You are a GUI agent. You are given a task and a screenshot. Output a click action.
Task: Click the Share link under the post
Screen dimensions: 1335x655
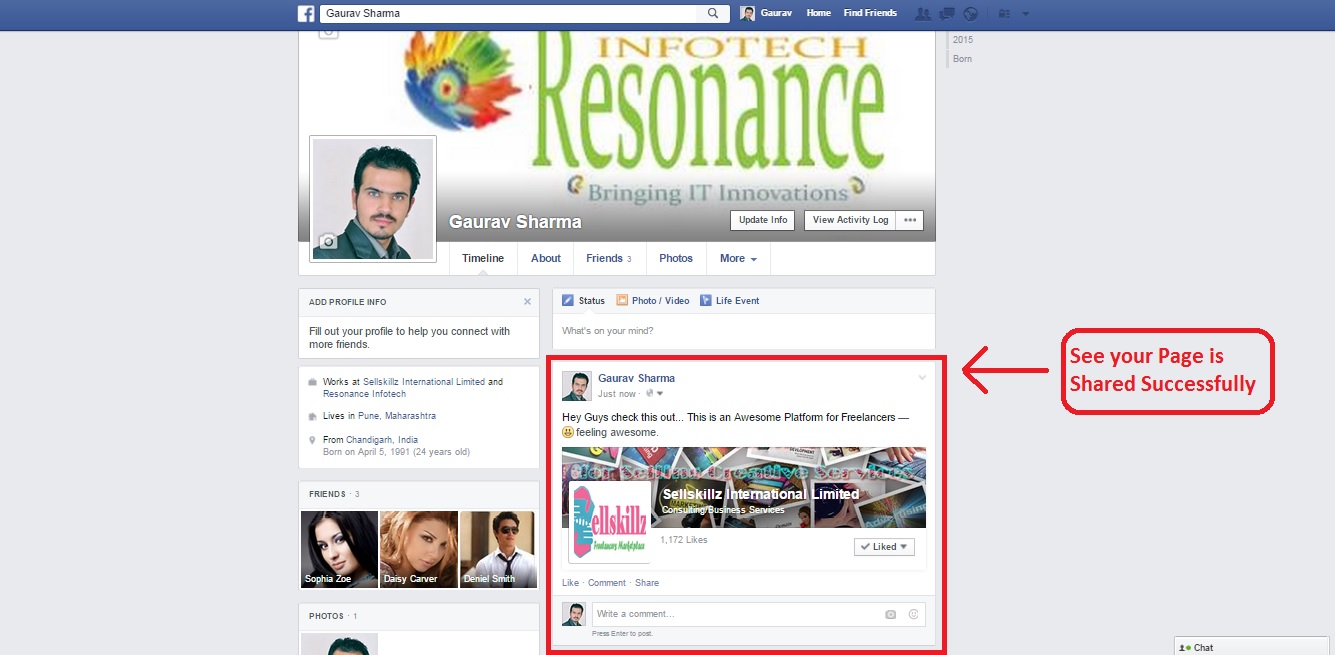(647, 583)
